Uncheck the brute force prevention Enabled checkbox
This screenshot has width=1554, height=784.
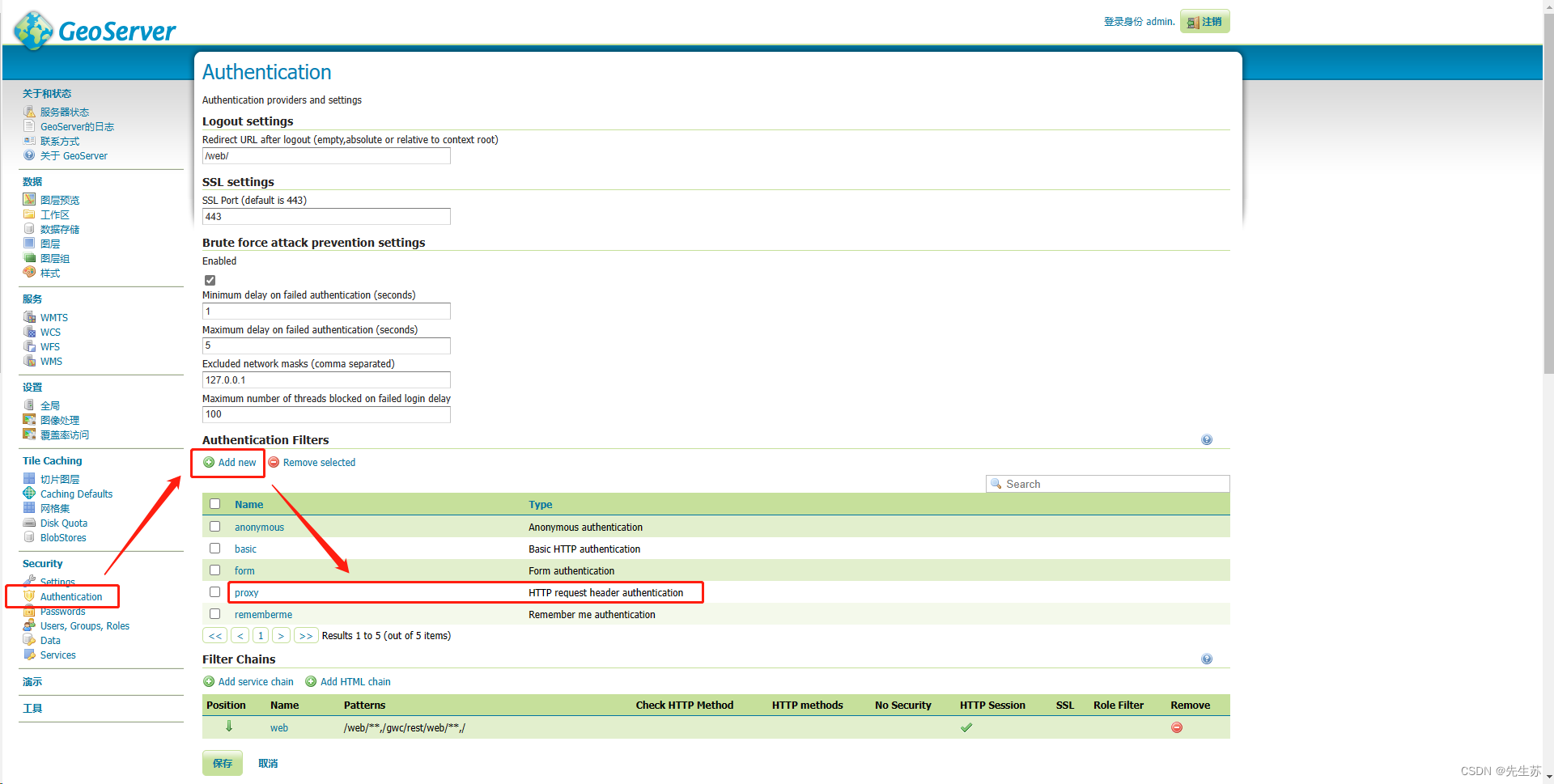pyautogui.click(x=210, y=280)
